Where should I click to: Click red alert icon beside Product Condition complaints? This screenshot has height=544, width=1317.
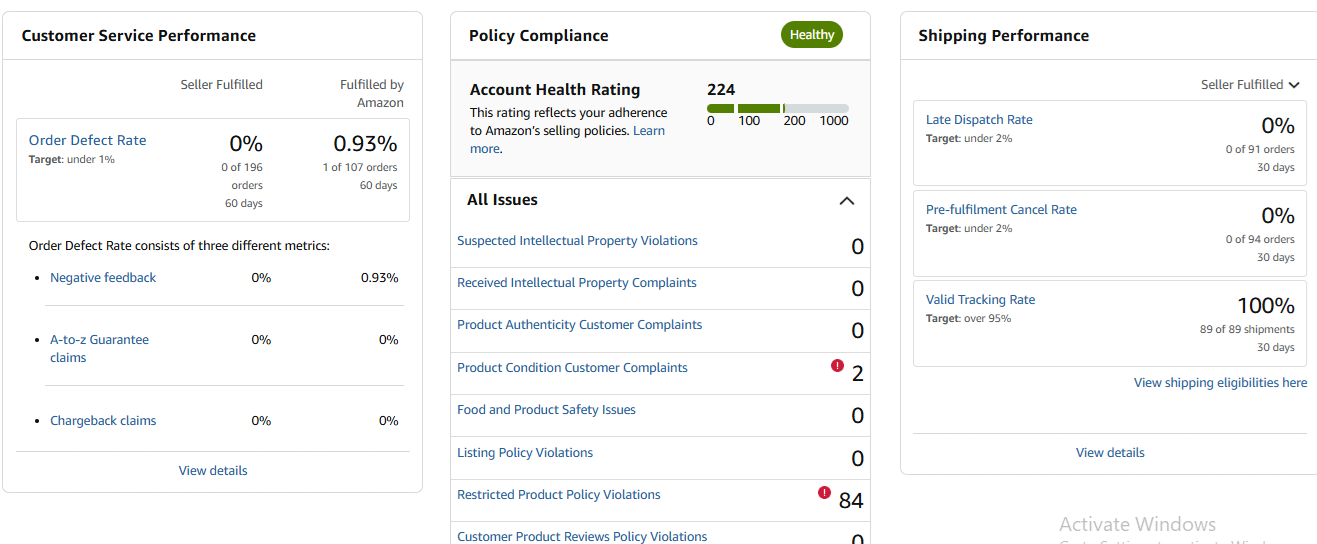pos(837,366)
